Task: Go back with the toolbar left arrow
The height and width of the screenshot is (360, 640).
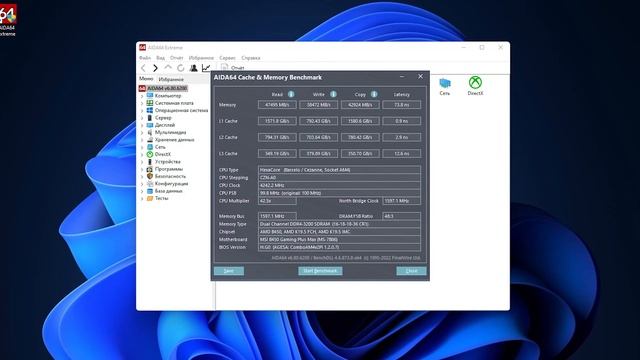Action: point(143,68)
